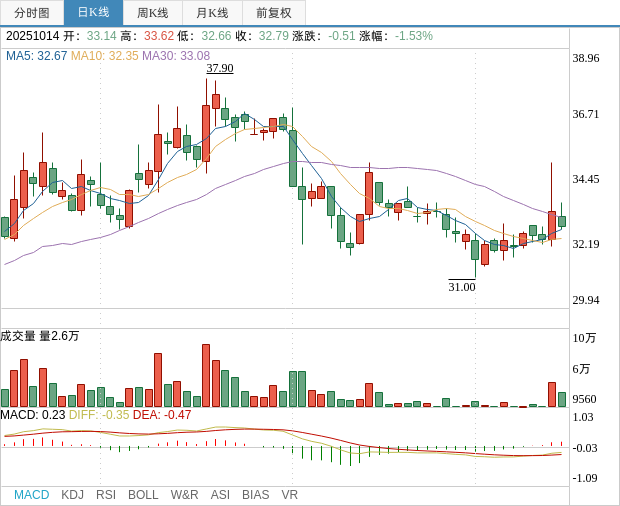
Task: Click the 37.90 high price label
Action: click(x=220, y=68)
